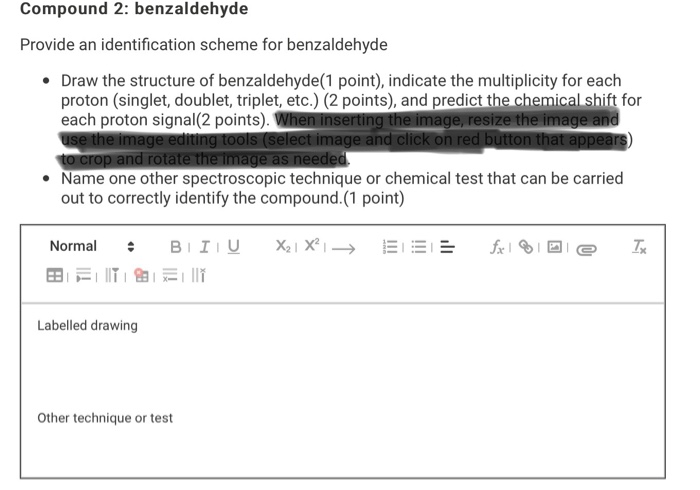Viewport: 700px width, 490px height.
Task: Open the Normal paragraph style dropdown
Action: (x=92, y=246)
